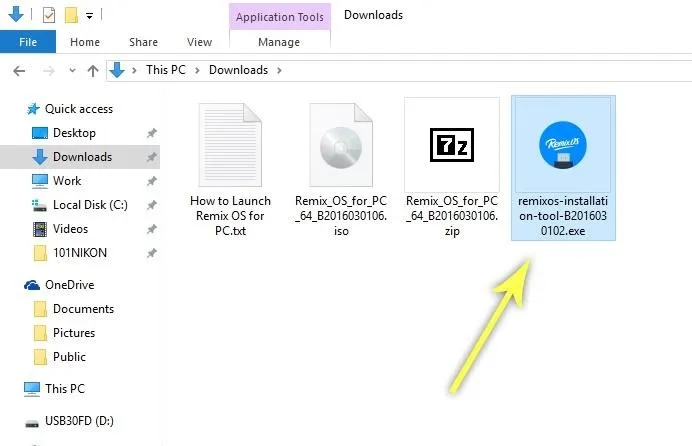The height and width of the screenshot is (446, 692).
Task: Click the OneDrive cloud icon
Action: [32, 285]
